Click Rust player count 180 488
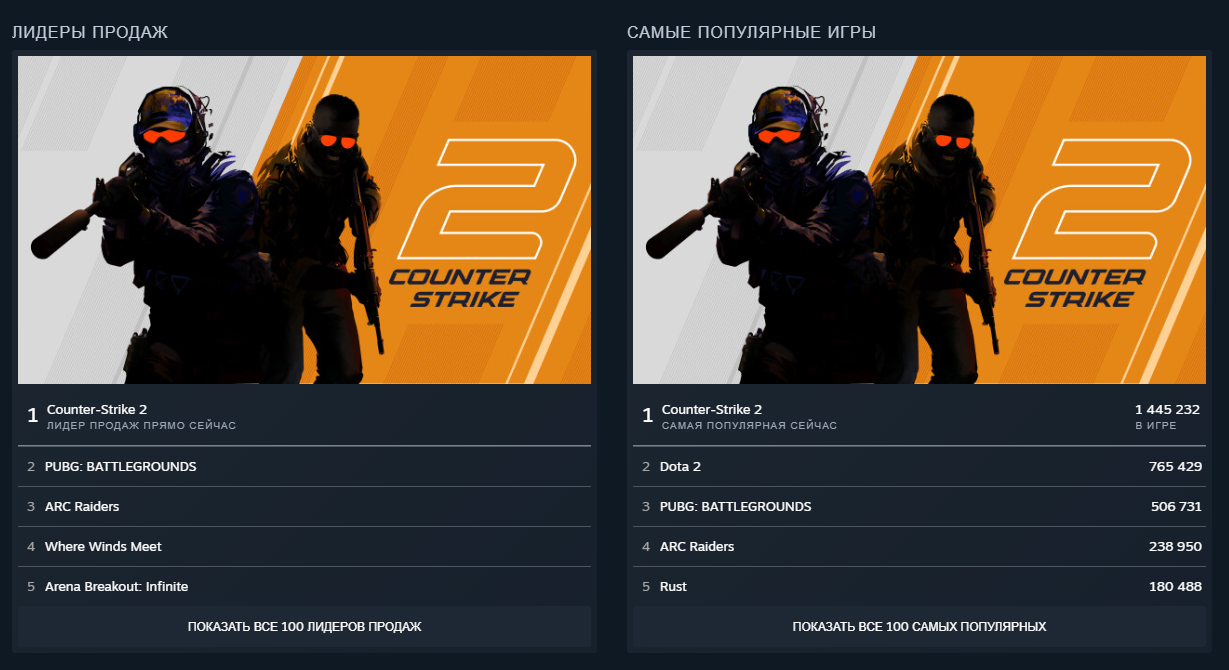 pos(1176,587)
